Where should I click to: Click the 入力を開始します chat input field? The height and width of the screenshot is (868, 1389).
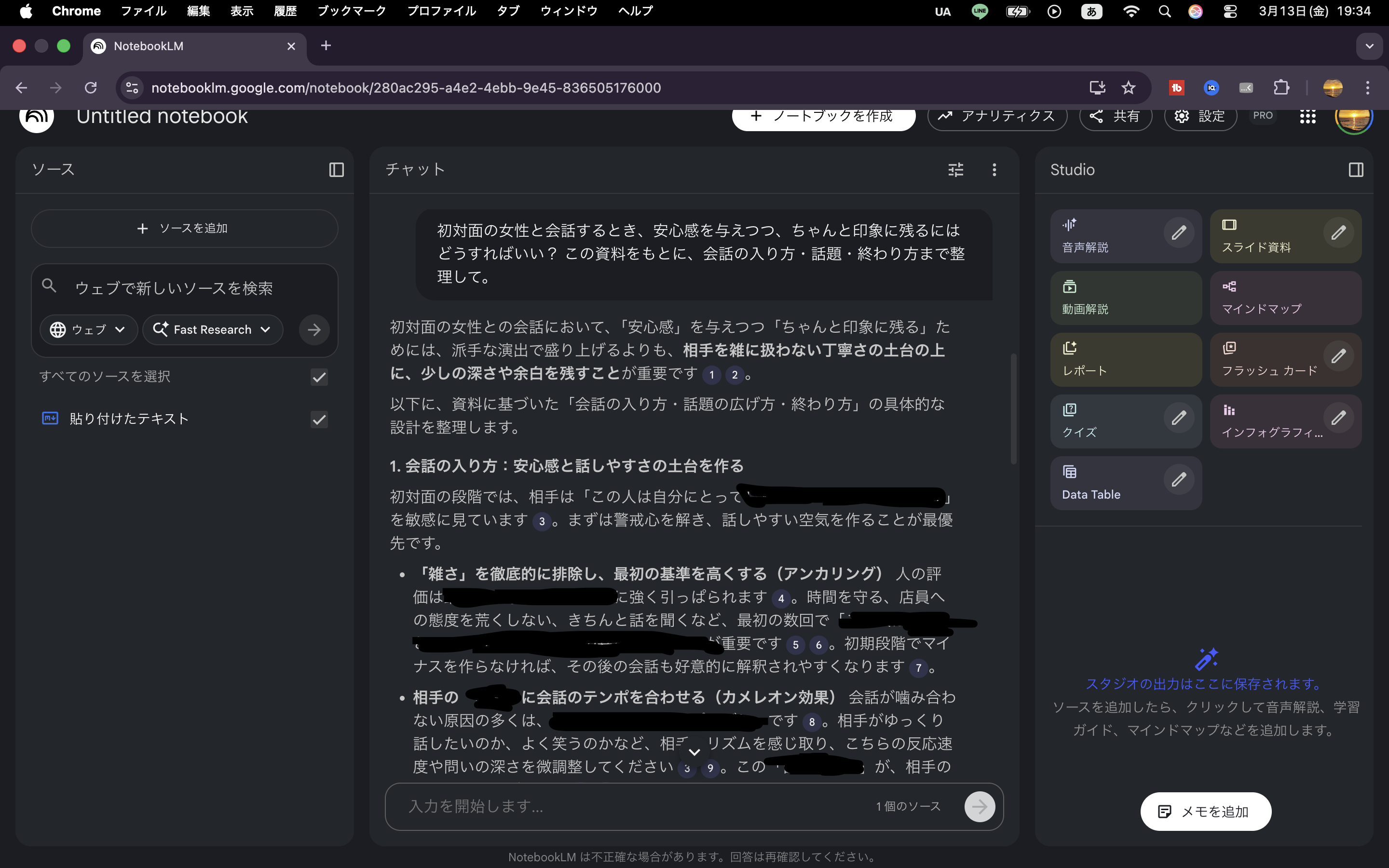pos(631,806)
